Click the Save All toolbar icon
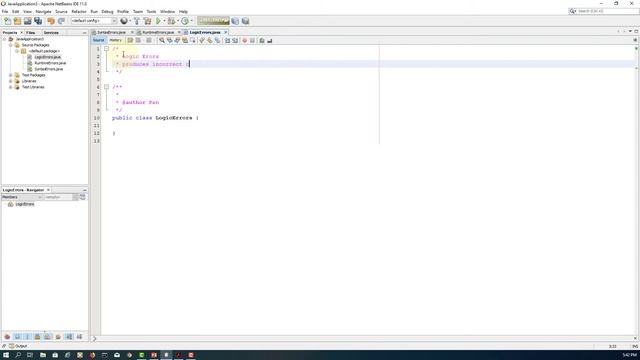The height and width of the screenshot is (360, 640). (38, 21)
